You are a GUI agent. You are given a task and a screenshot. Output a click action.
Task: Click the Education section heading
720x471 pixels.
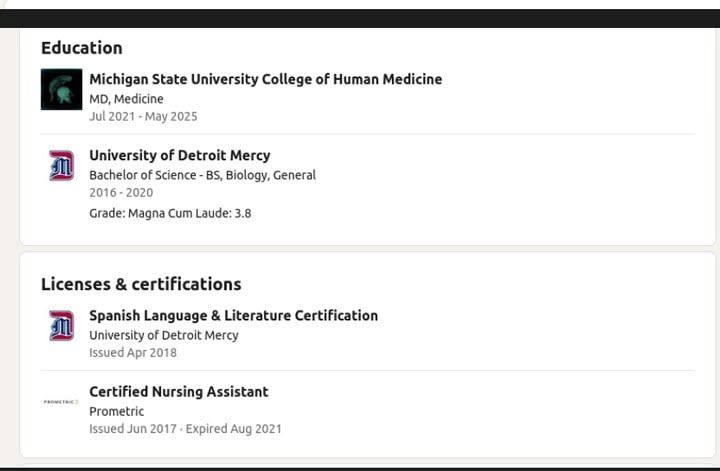82,48
